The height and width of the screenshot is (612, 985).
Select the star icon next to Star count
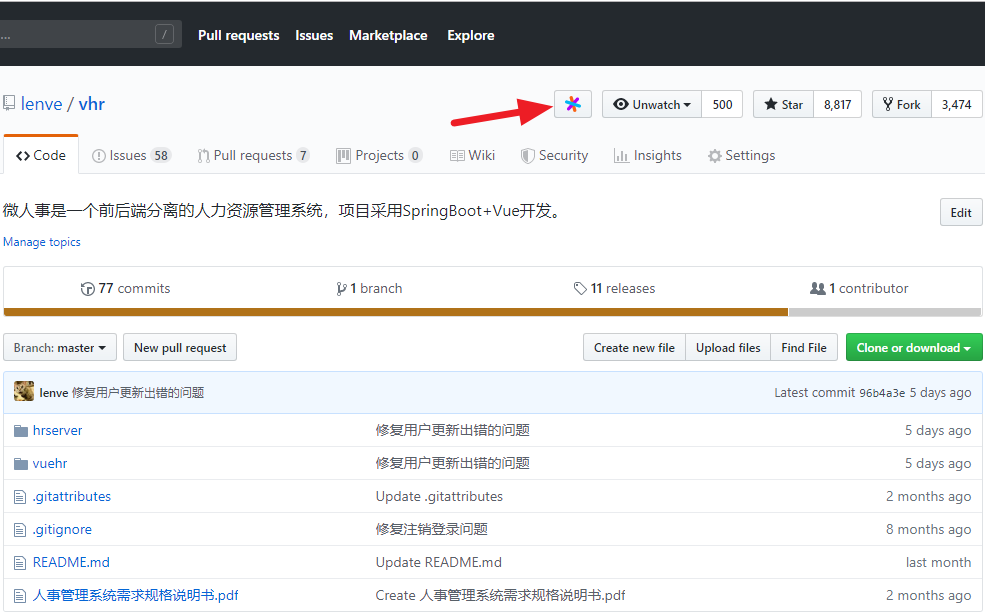[x=771, y=104]
